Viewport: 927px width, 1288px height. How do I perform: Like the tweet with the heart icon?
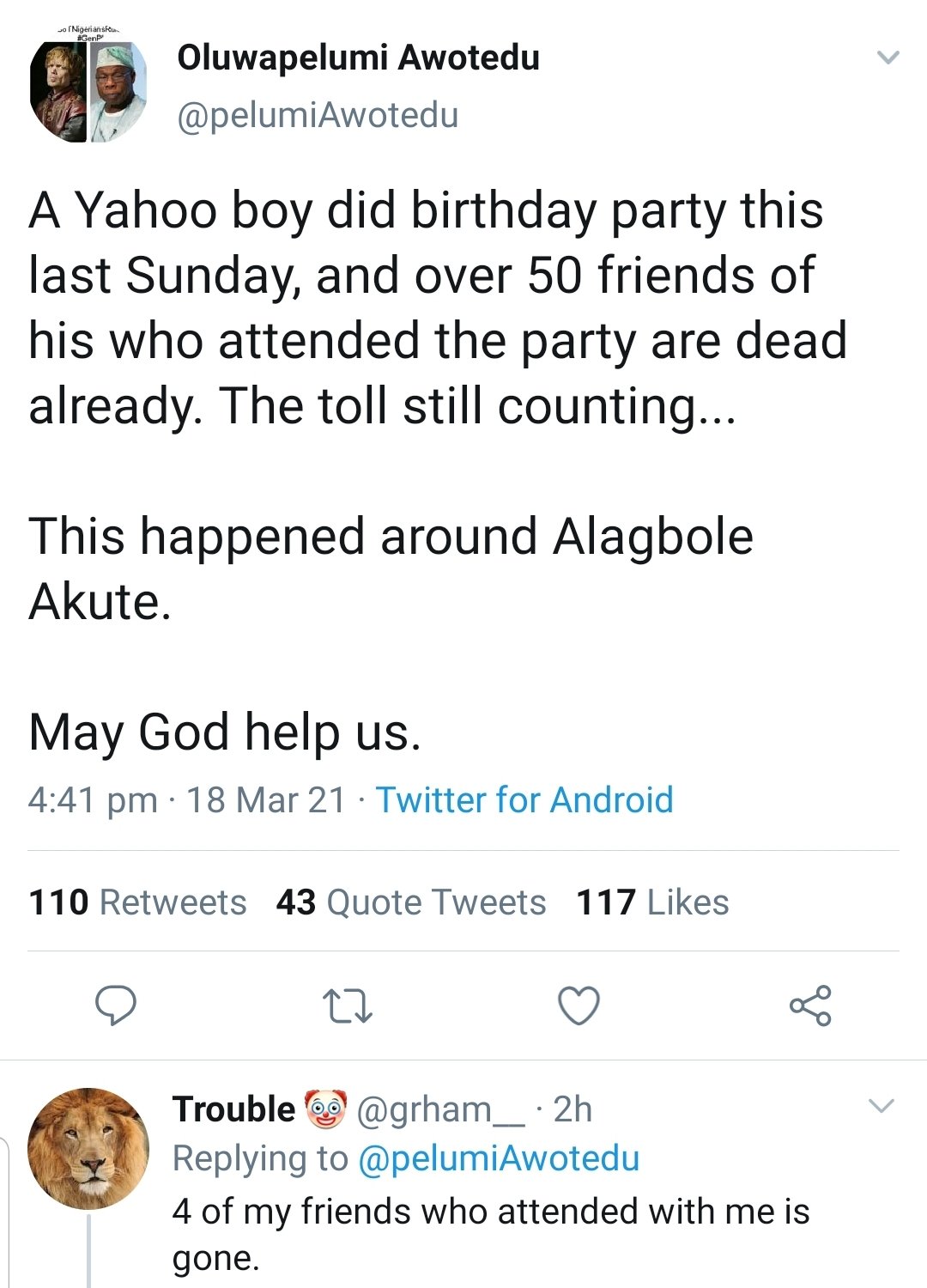coord(579,1005)
